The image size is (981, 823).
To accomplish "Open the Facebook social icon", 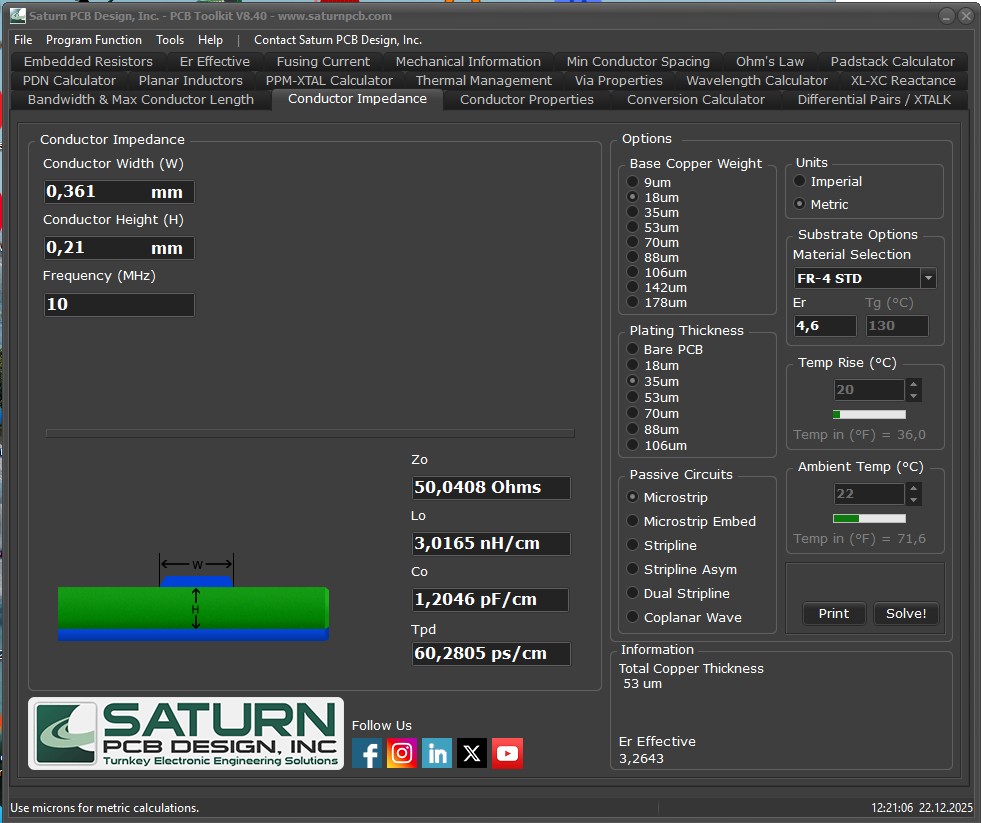I will click(367, 753).
